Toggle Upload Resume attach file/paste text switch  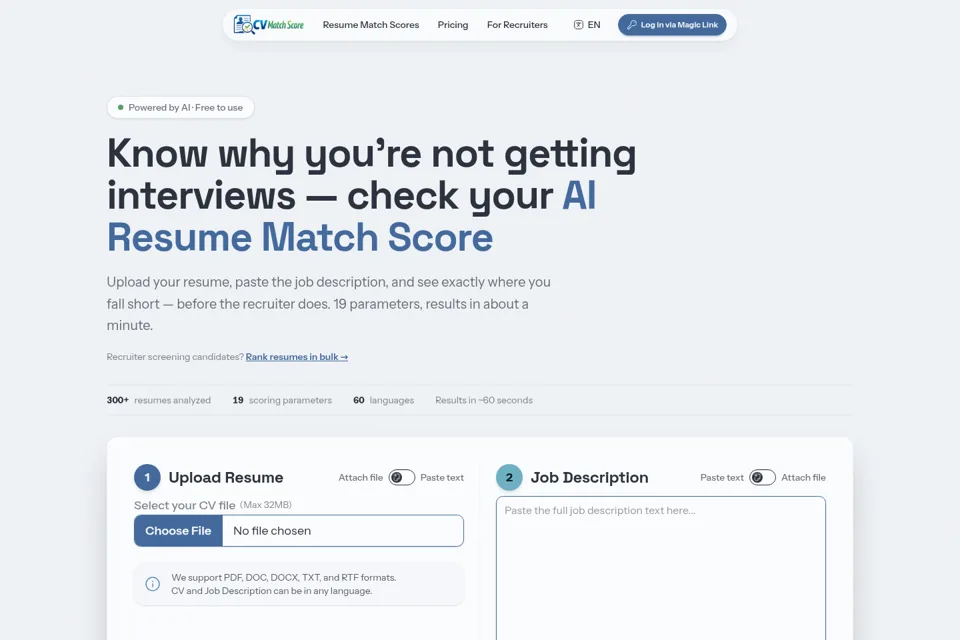402,477
